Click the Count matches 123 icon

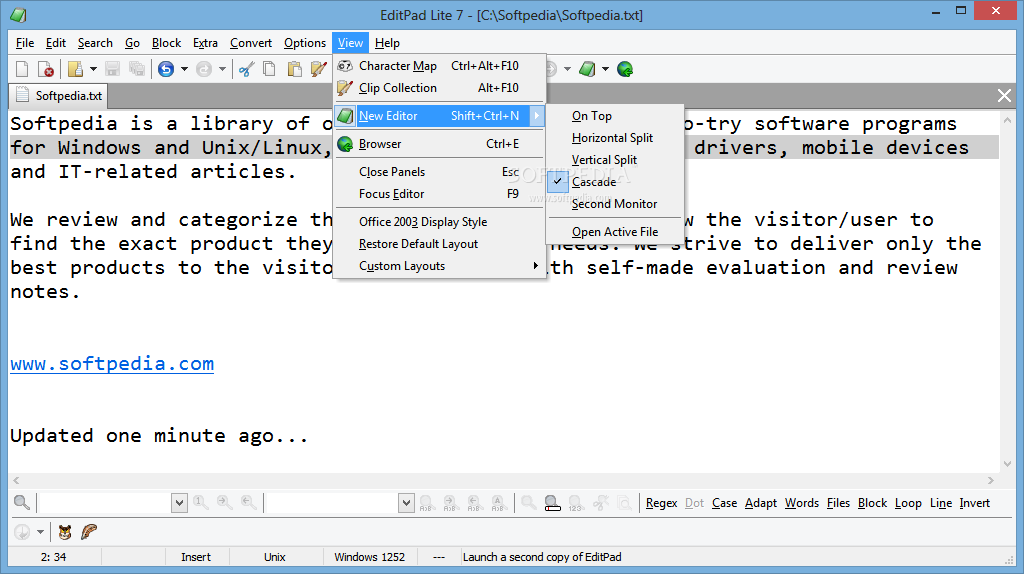click(575, 503)
